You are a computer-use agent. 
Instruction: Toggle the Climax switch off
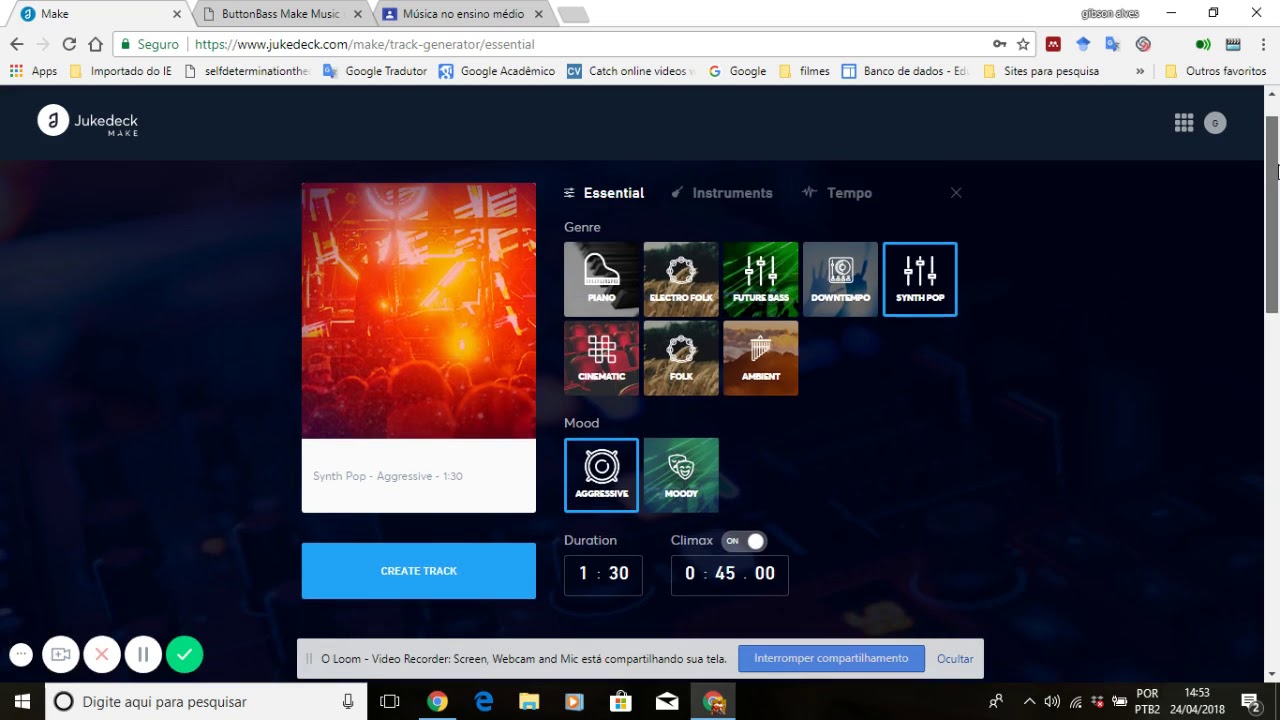[x=744, y=541]
